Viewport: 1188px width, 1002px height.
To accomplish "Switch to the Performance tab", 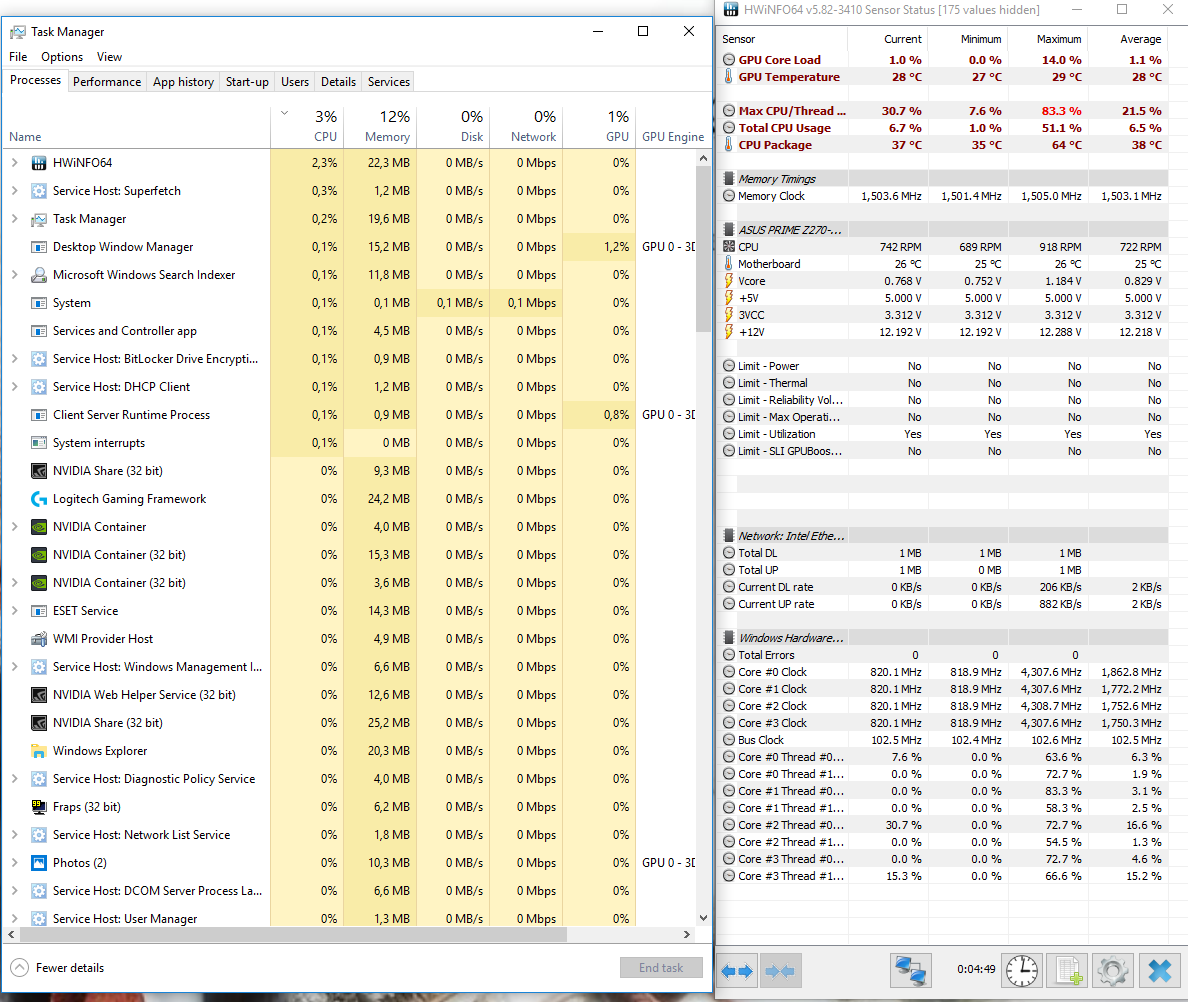I will pyautogui.click(x=107, y=82).
